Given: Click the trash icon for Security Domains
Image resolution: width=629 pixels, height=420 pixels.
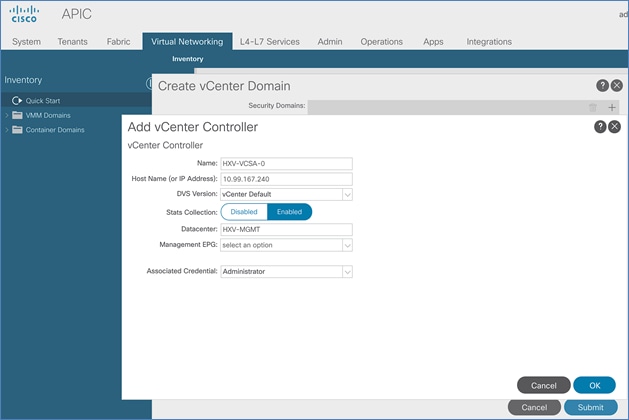Looking at the screenshot, I should [x=592, y=108].
